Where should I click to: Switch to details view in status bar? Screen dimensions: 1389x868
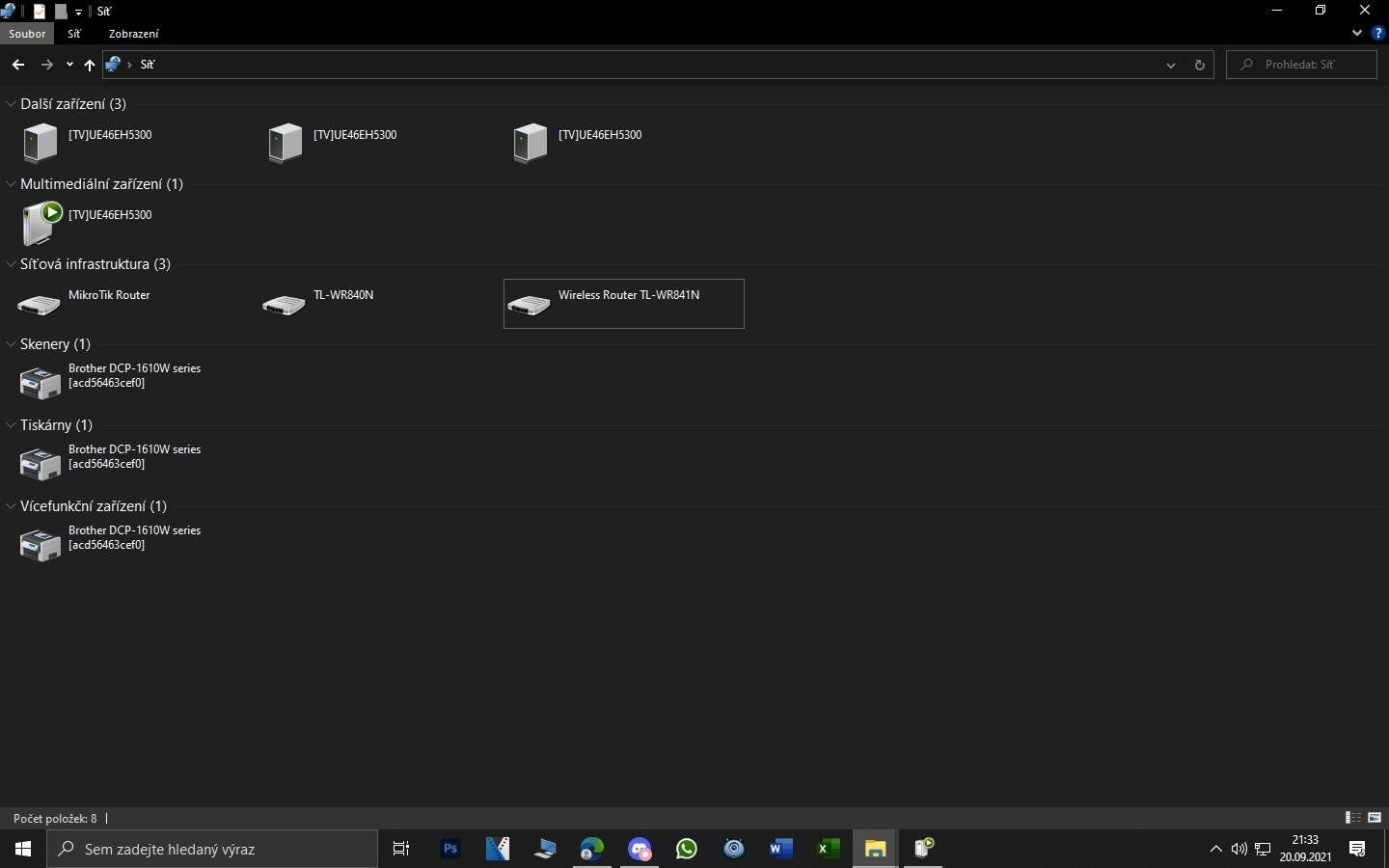(1353, 818)
